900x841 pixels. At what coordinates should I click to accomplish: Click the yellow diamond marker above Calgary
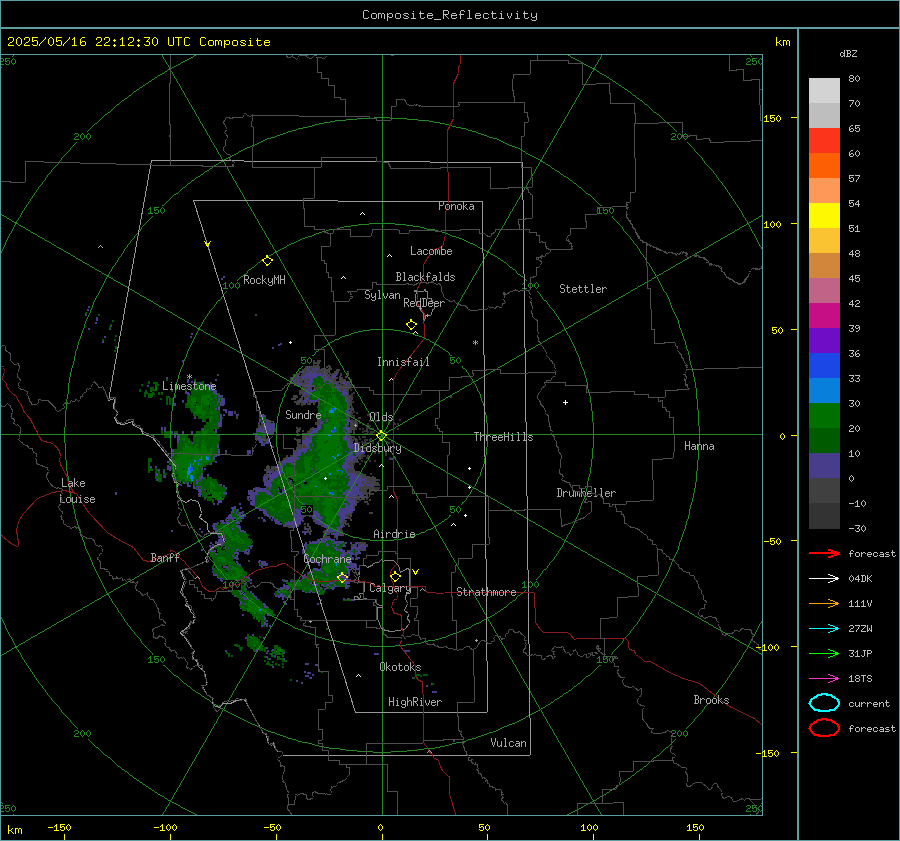[x=395, y=576]
